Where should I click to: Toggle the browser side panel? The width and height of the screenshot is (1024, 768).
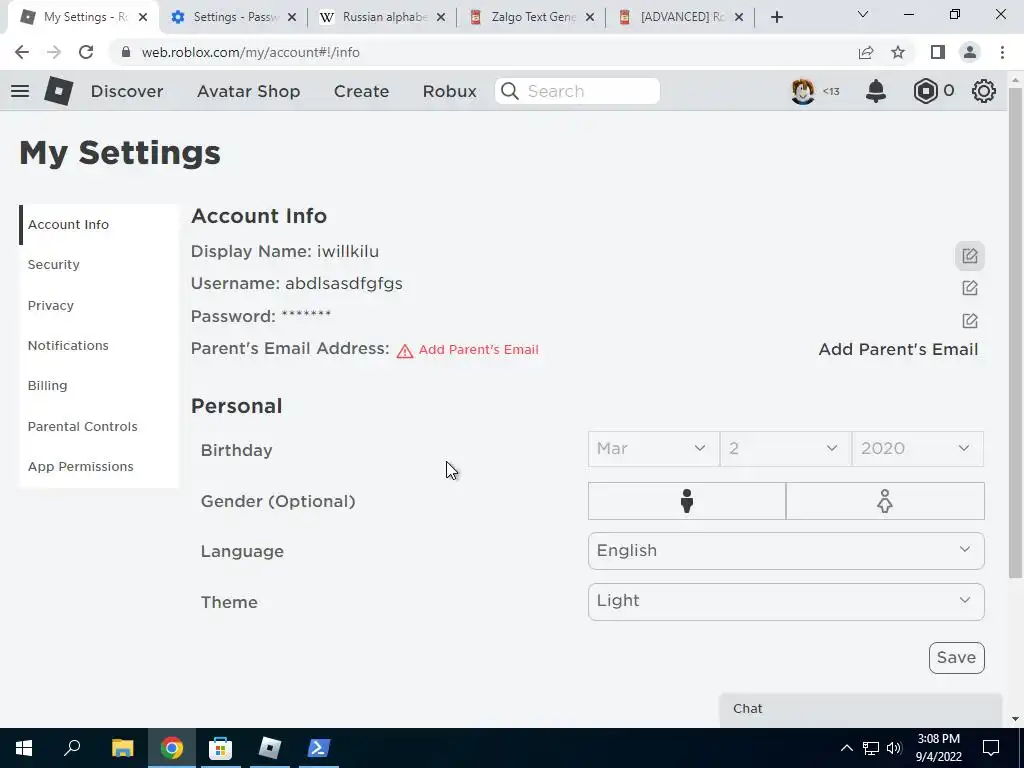[938, 52]
